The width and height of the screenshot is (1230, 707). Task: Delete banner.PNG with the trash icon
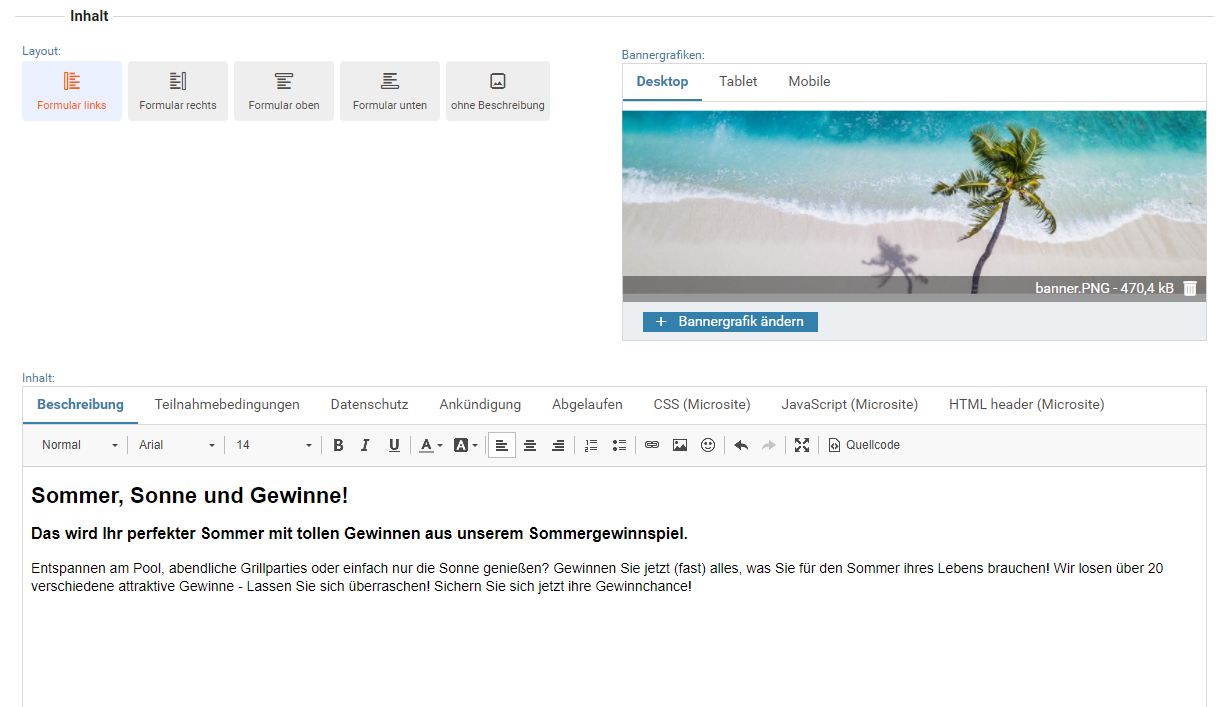tap(1190, 288)
